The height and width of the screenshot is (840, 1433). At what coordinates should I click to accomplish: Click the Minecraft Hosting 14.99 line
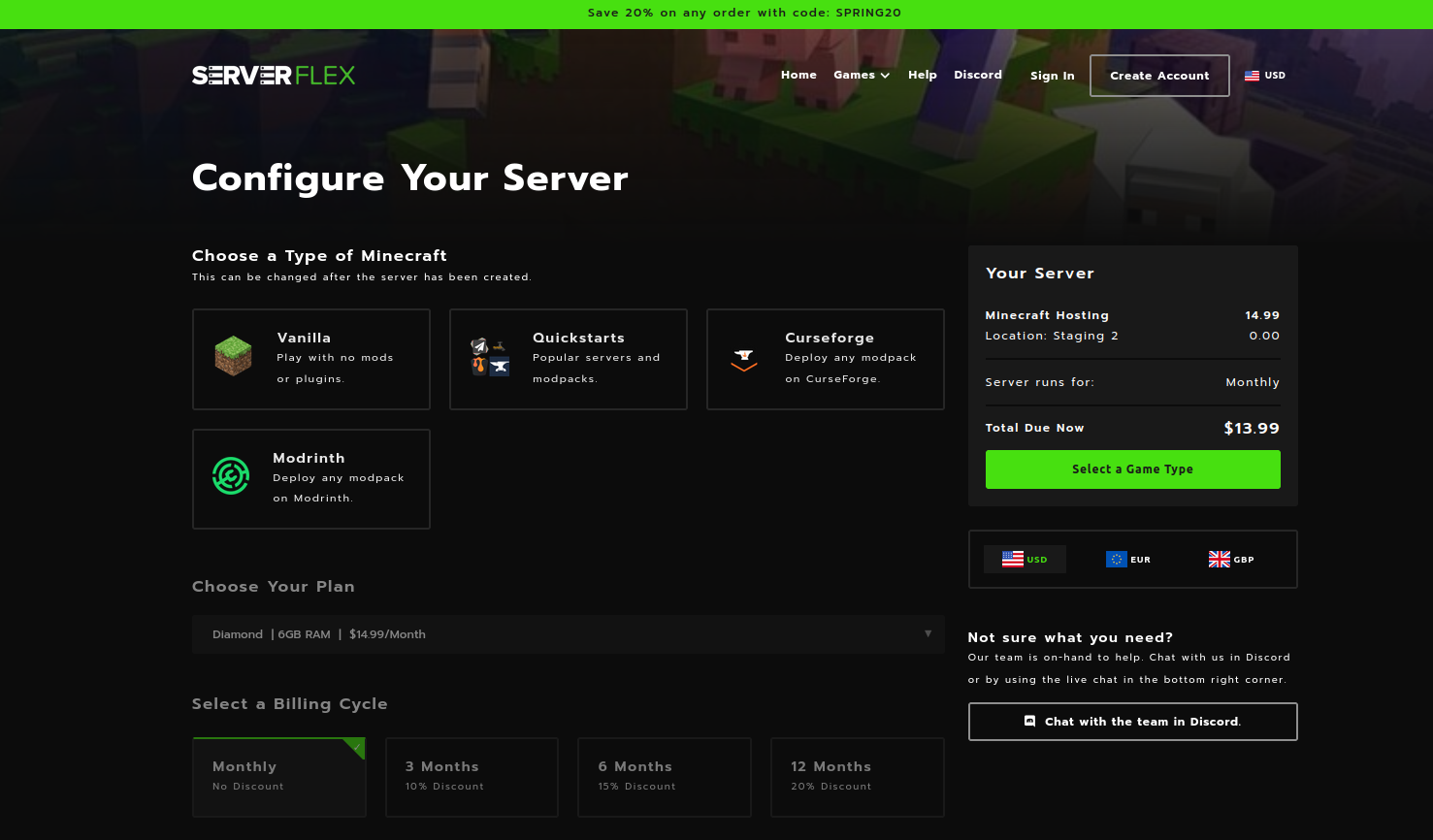[1133, 315]
